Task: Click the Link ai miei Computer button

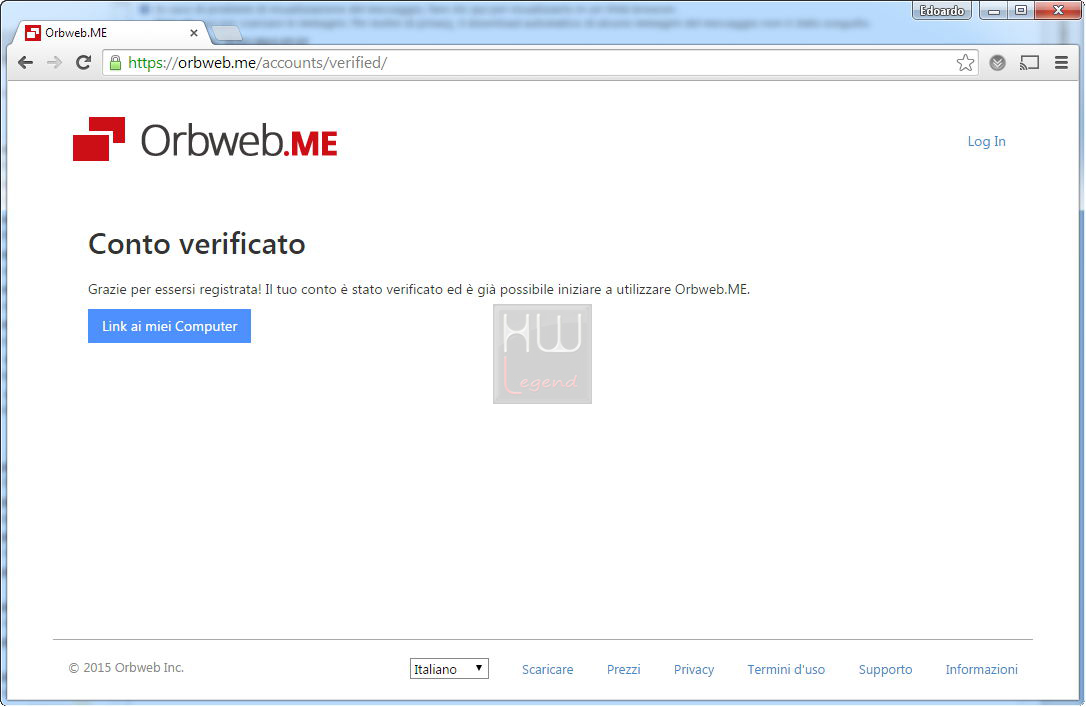Action: (x=169, y=326)
